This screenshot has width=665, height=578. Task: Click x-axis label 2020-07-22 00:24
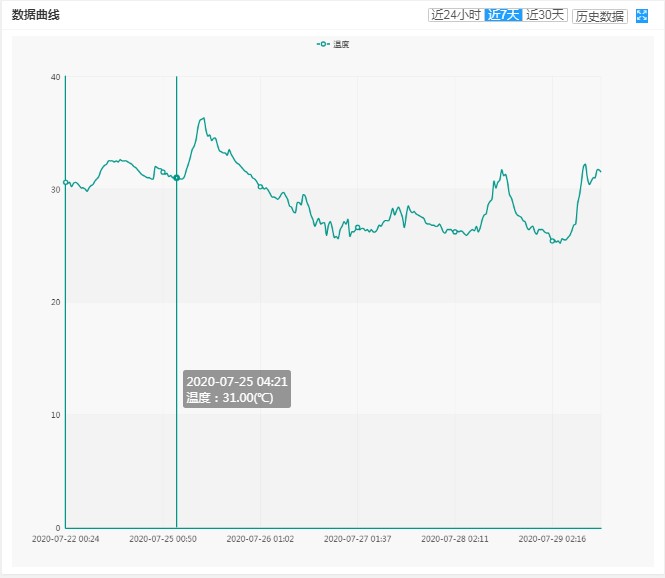(x=66, y=538)
